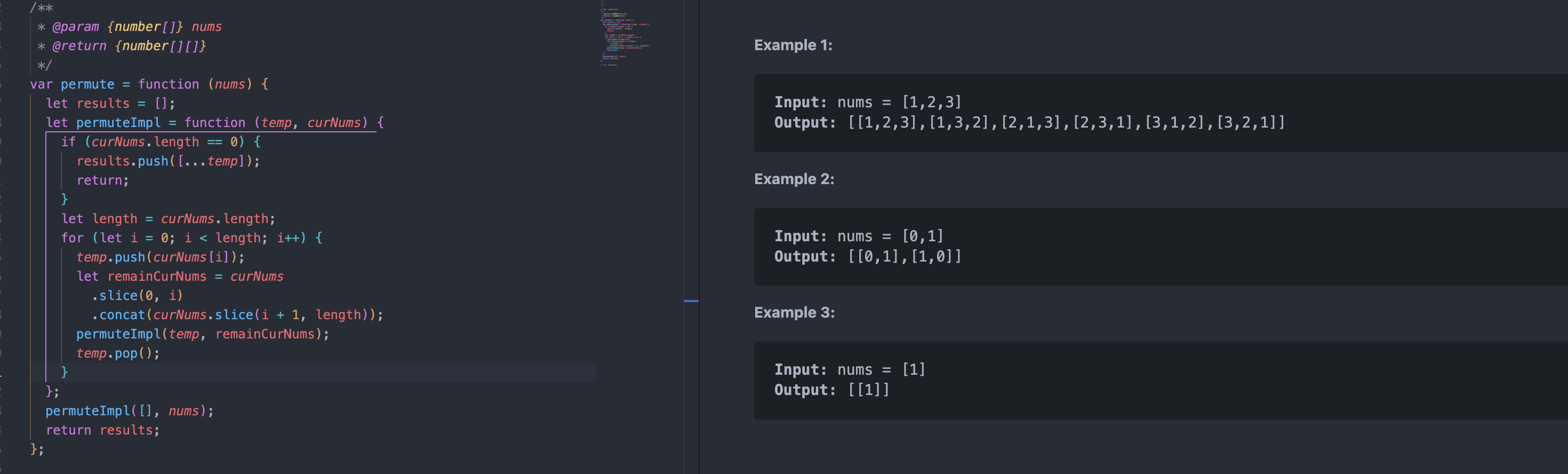The image size is (1568, 474).
Task: Click the "results.push([...temp]);" statement
Action: [168, 161]
